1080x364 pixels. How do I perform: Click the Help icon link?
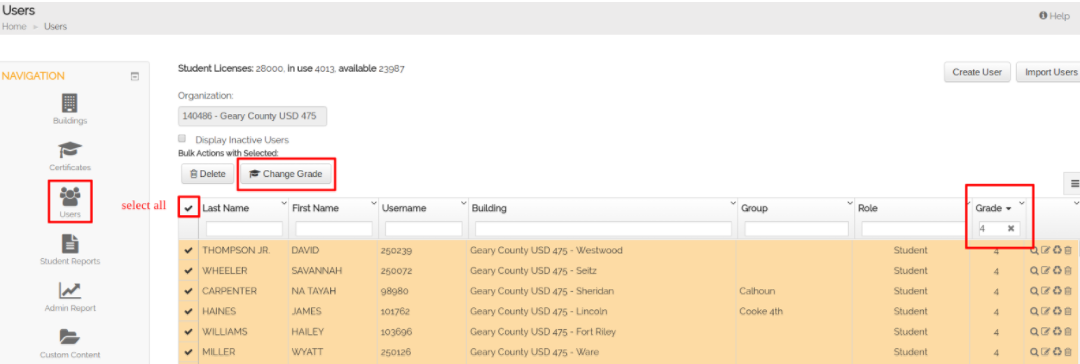point(1054,16)
